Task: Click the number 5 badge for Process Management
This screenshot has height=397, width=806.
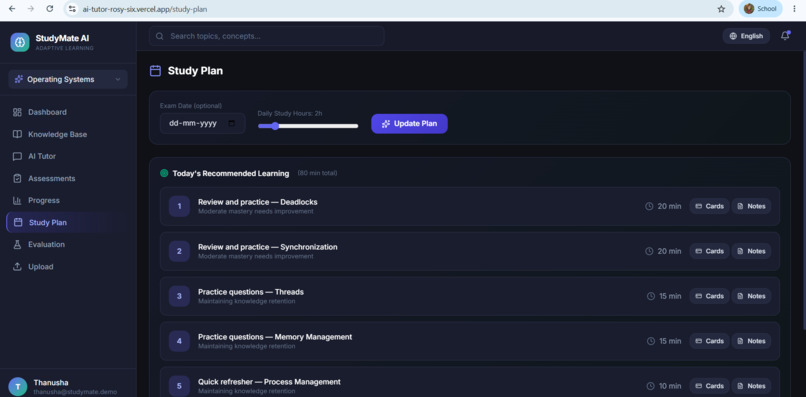Action: (x=179, y=386)
